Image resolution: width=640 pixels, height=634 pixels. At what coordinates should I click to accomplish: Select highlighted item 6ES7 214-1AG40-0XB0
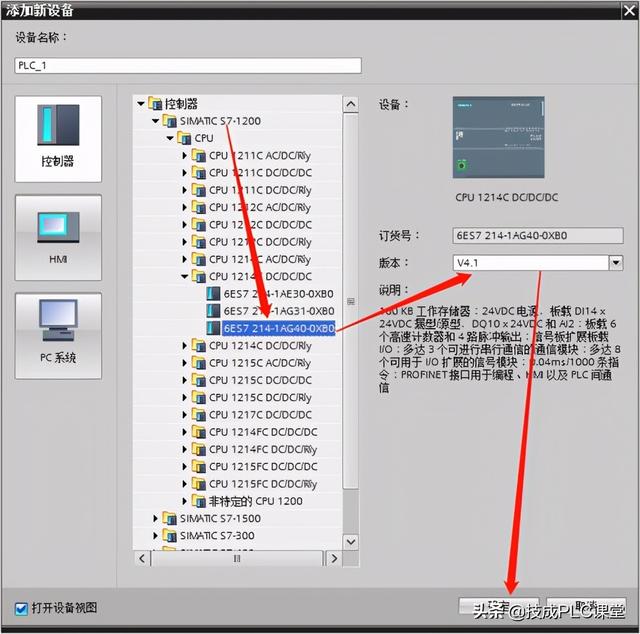click(279, 328)
